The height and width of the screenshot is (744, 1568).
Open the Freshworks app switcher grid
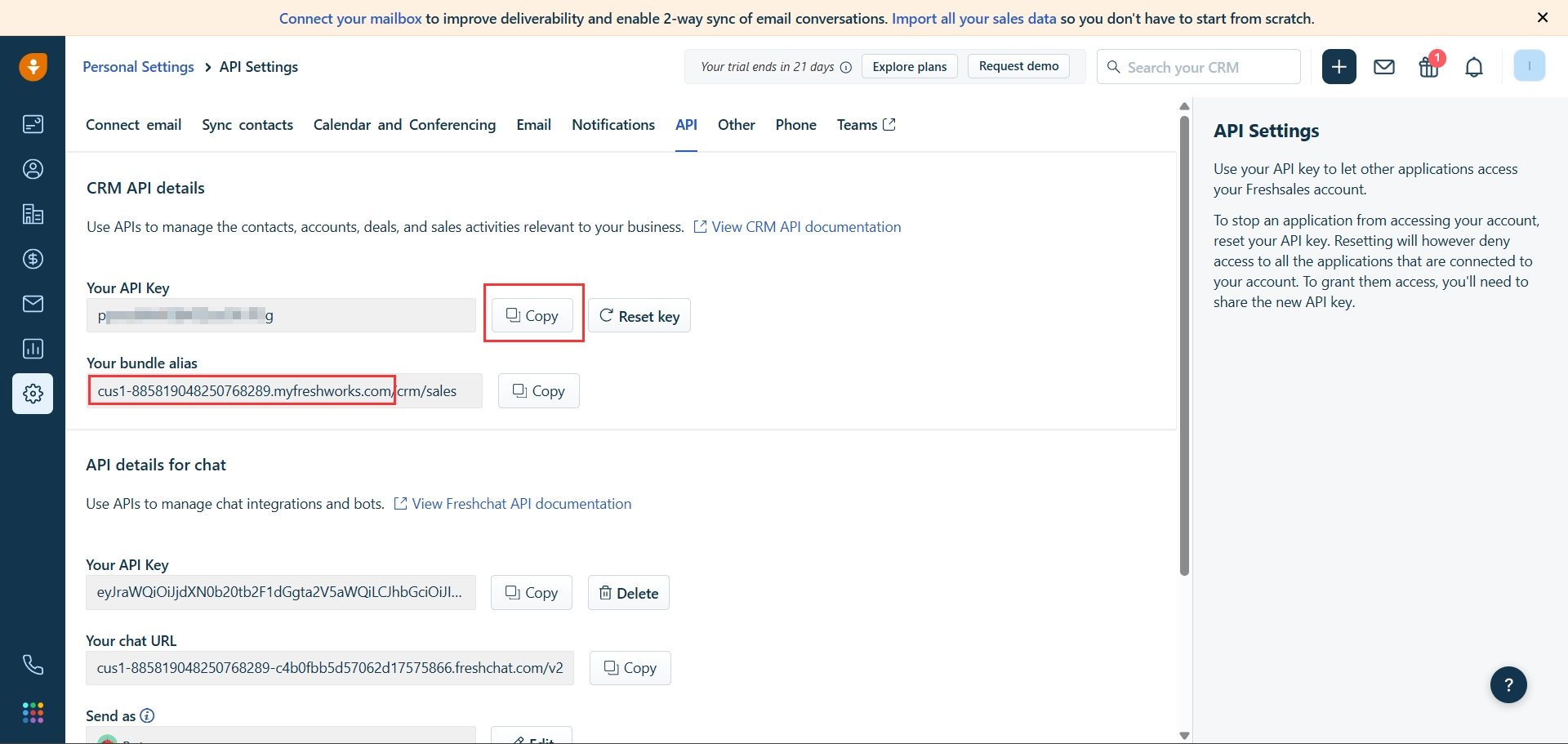pos(33,713)
